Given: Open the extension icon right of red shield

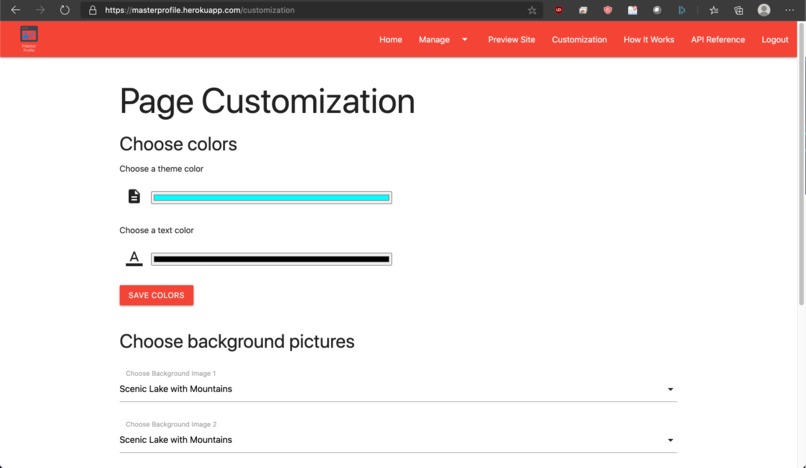Looking at the screenshot, I should click(x=632, y=10).
